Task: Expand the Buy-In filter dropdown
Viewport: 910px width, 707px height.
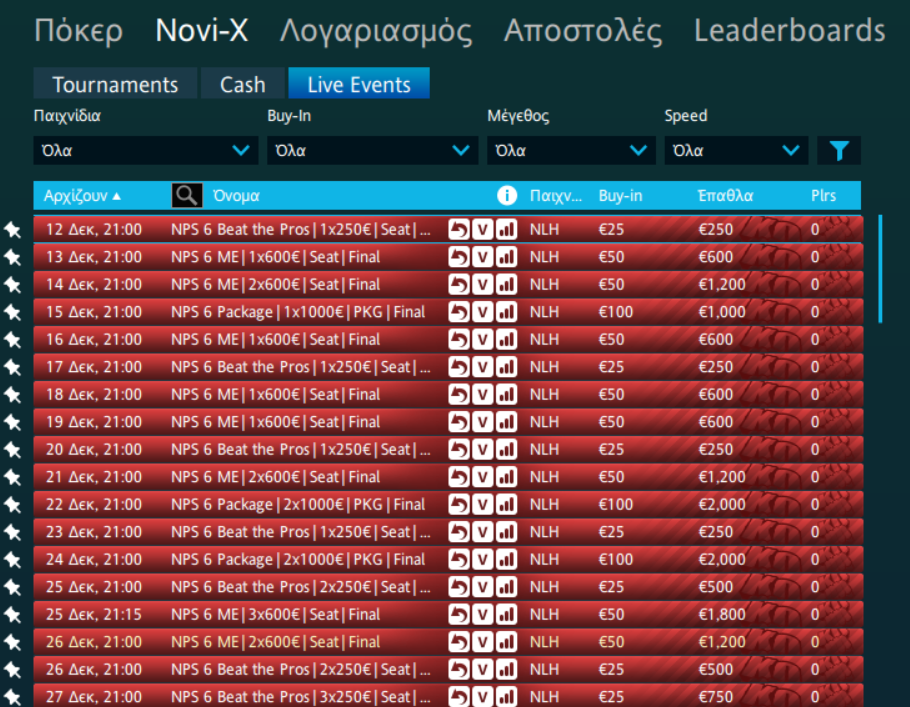Action: pos(371,151)
